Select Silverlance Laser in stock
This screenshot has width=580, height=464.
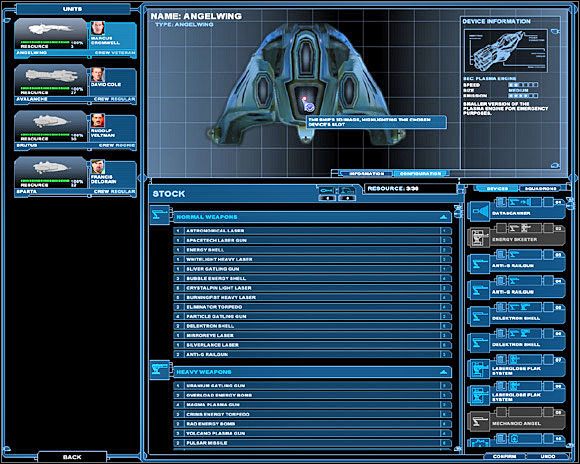[313, 345]
